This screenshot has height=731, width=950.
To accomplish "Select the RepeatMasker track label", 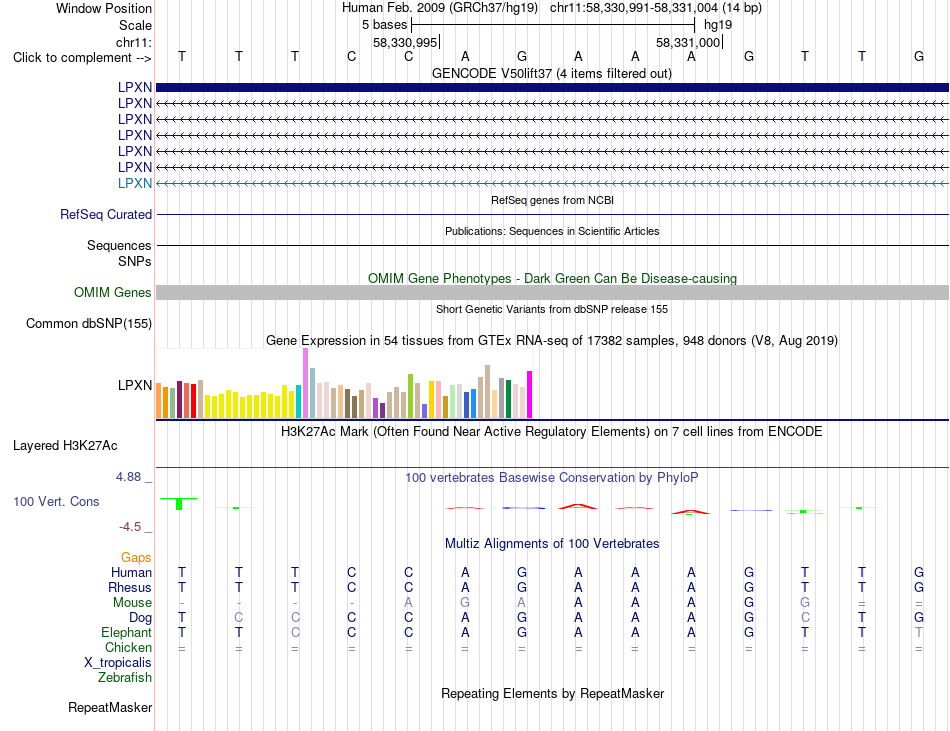I will 110,708.
